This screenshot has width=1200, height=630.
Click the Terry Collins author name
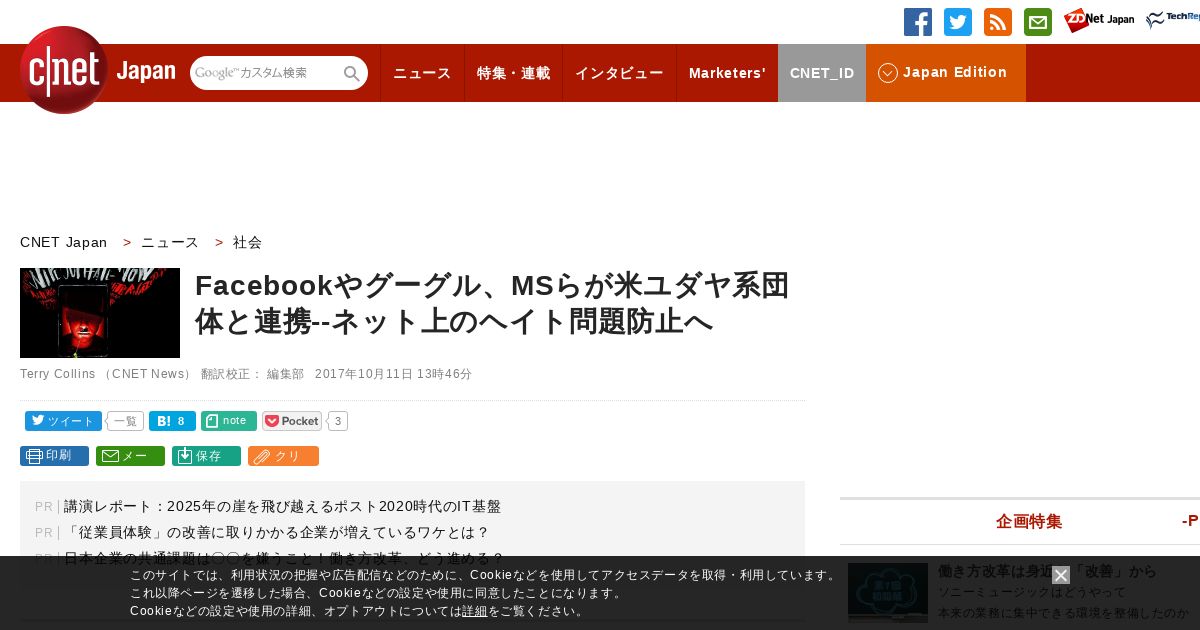pos(57,374)
